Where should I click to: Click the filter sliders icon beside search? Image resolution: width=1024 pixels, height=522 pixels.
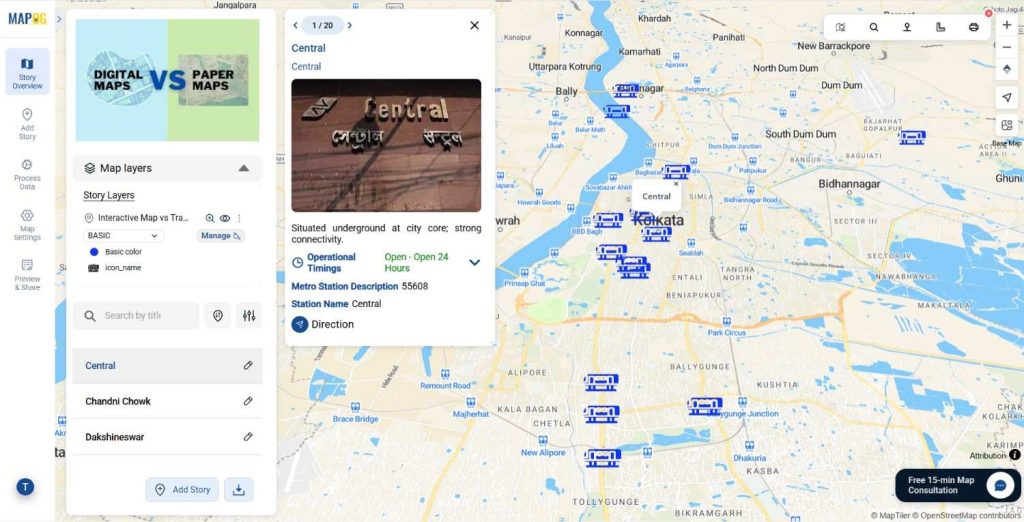pos(249,316)
